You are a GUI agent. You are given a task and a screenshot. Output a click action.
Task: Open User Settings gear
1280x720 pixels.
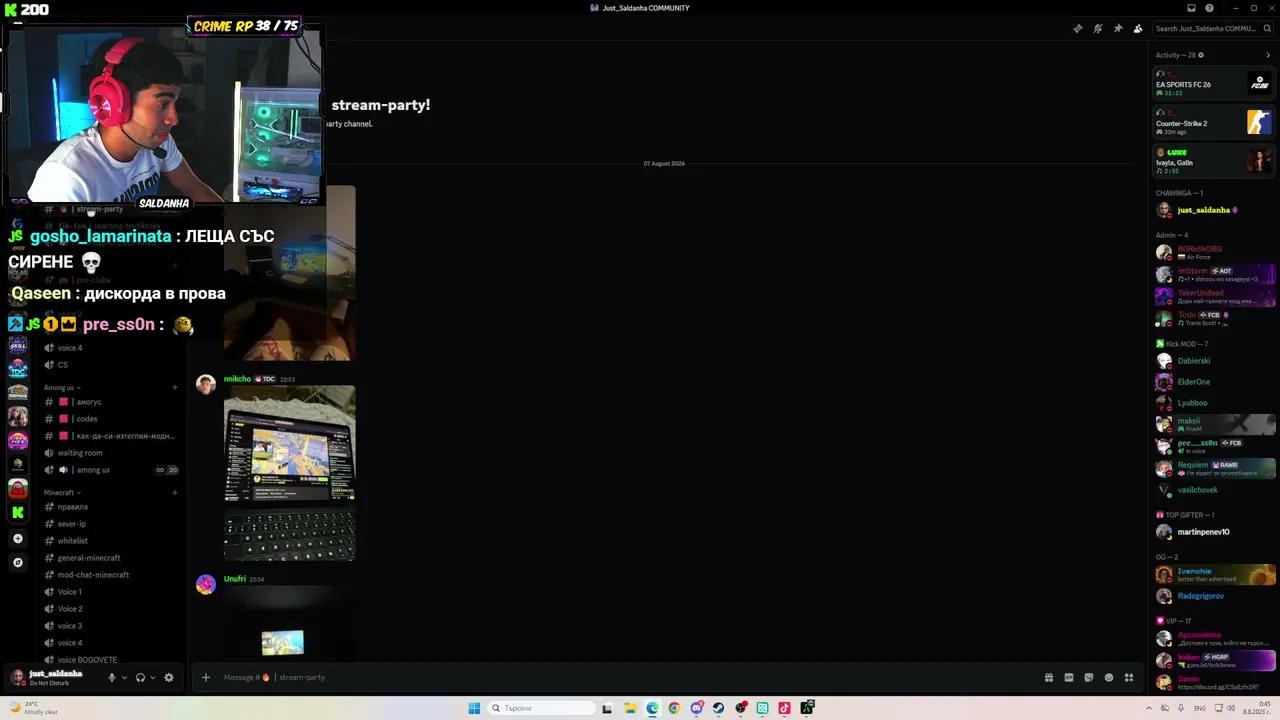click(169, 677)
